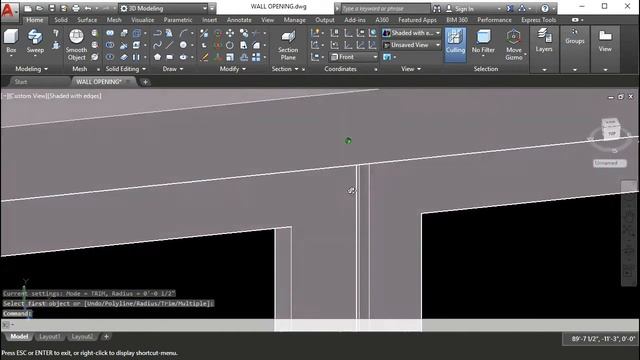Add a new drawing tab with plus button
This screenshot has width=640, height=360.
[145, 82]
